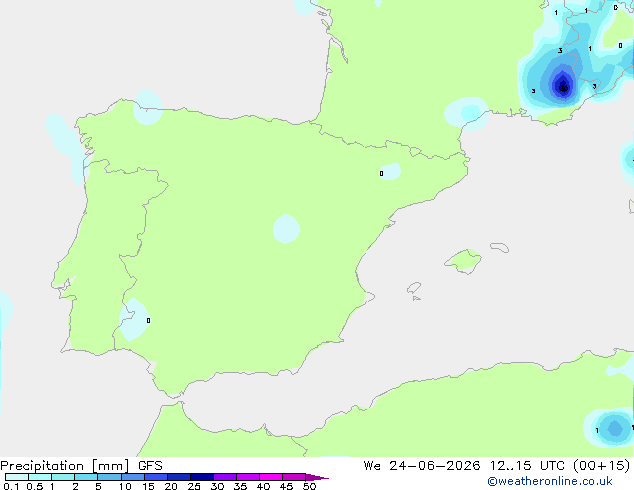
Task: Click the pale rain patch on Spain's north coast
Action: [148, 108]
